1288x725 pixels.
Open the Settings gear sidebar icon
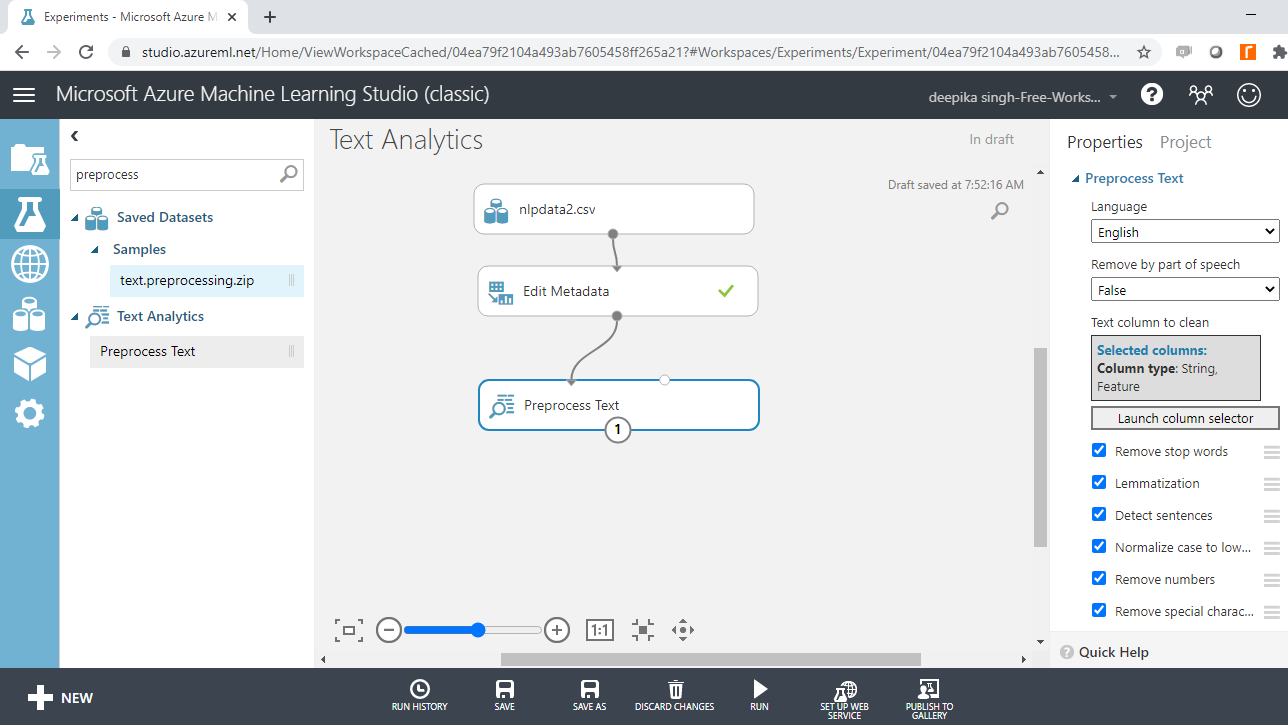pos(29,414)
